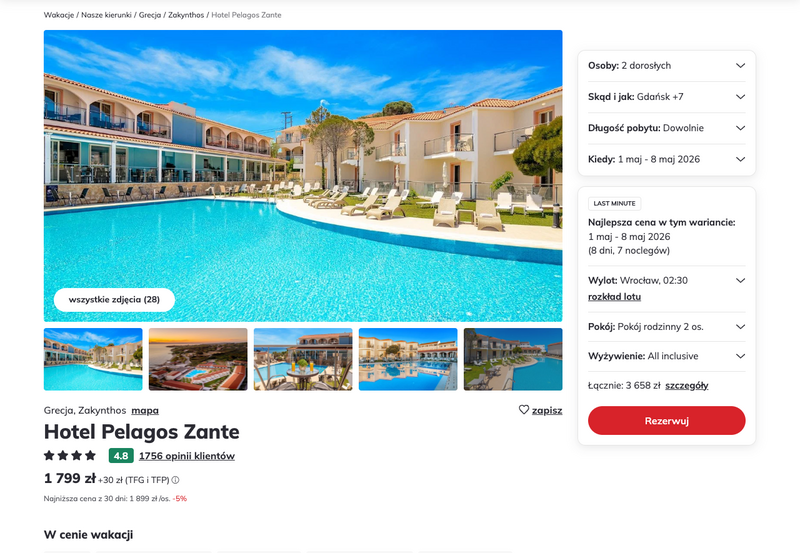Go to Grecja in breadcrumb

point(150,15)
